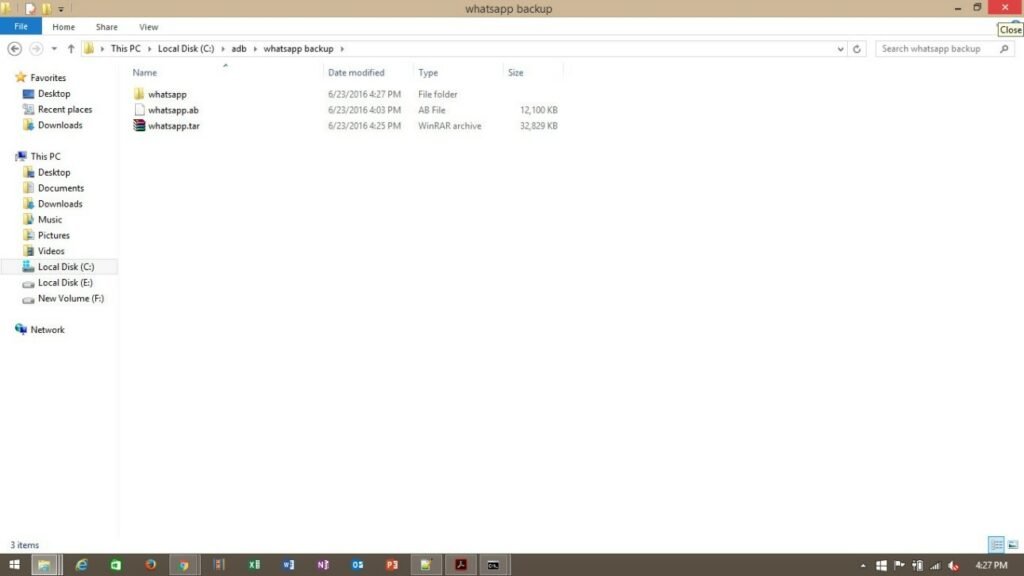Switch to the View ribbon tab

pos(148,27)
